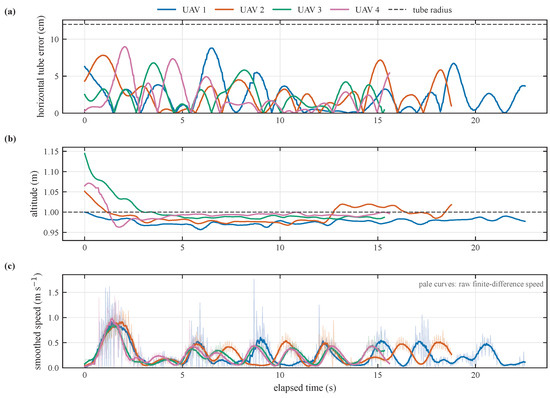Click the blue UAV 1 legend line
This screenshot has width=550, height=398.
click(x=167, y=10)
